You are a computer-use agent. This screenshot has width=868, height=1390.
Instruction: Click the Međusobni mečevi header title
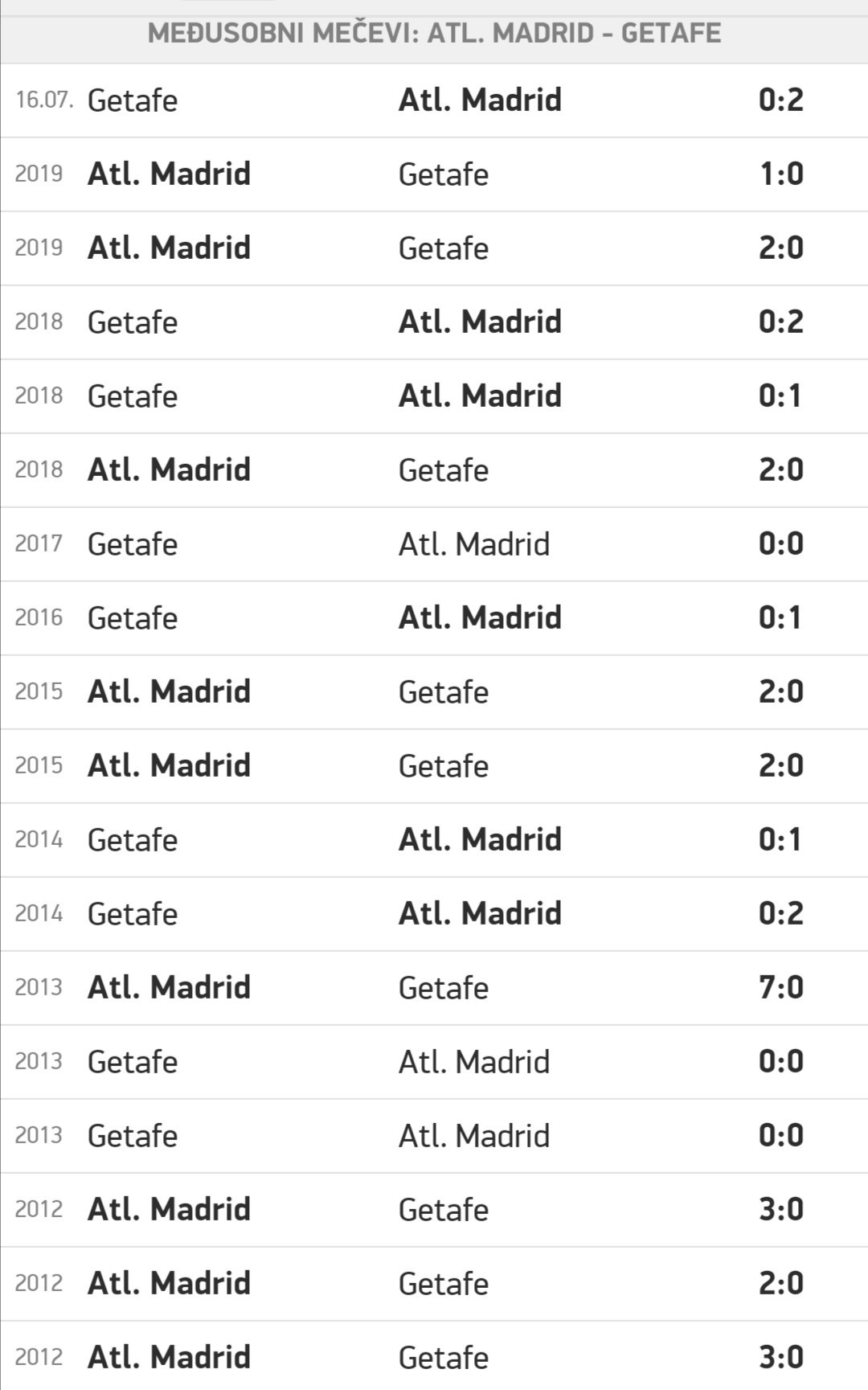pyautogui.click(x=434, y=34)
